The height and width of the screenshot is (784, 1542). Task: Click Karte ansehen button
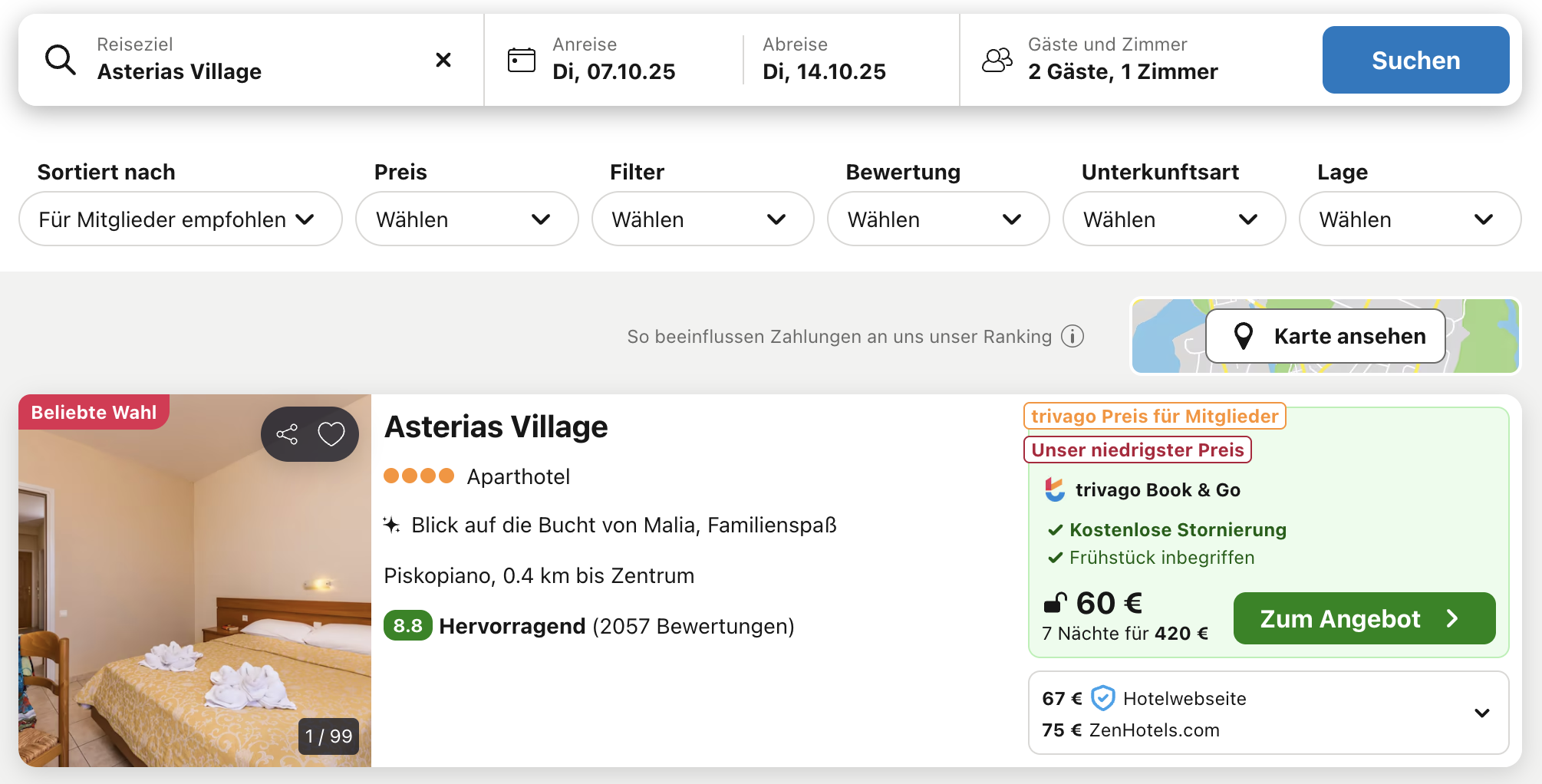(1326, 336)
